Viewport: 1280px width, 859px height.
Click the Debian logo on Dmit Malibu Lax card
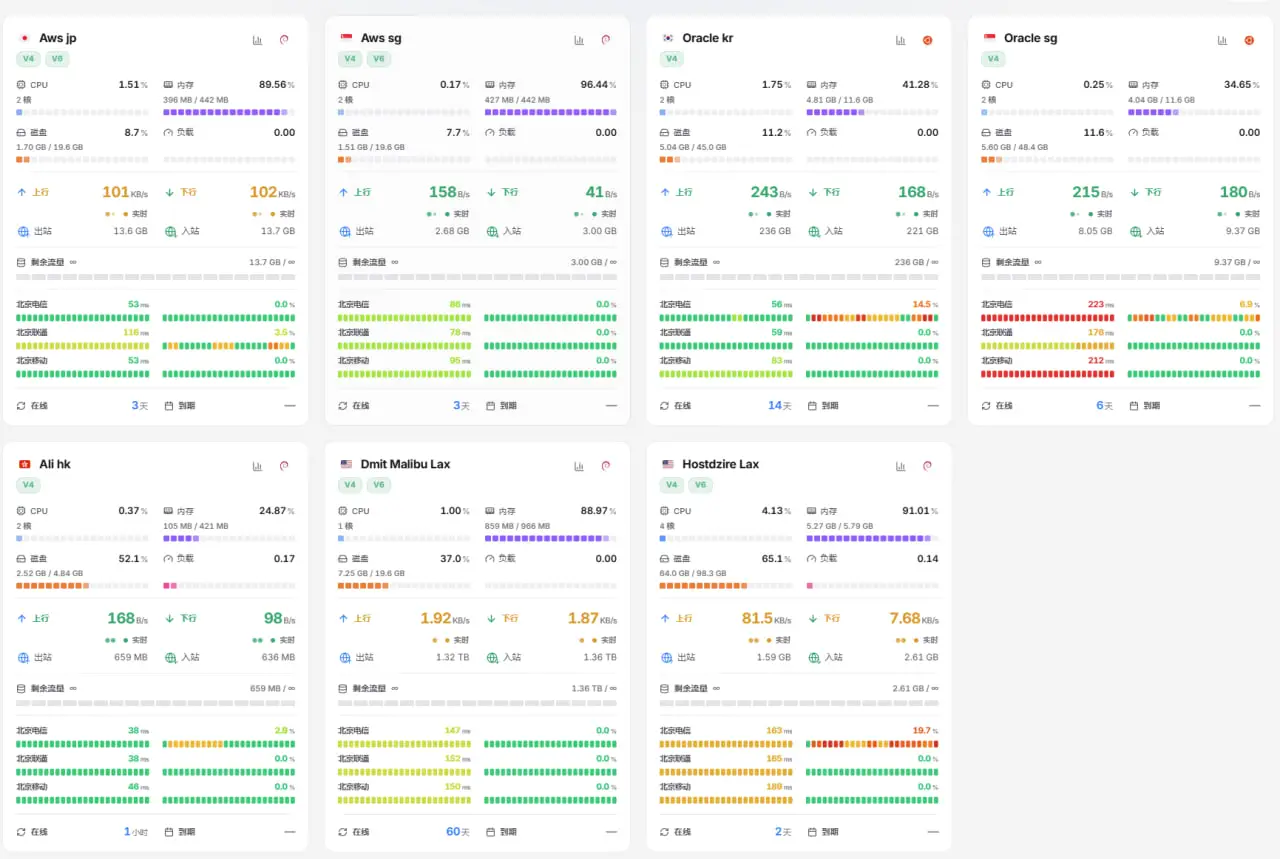tap(606, 466)
